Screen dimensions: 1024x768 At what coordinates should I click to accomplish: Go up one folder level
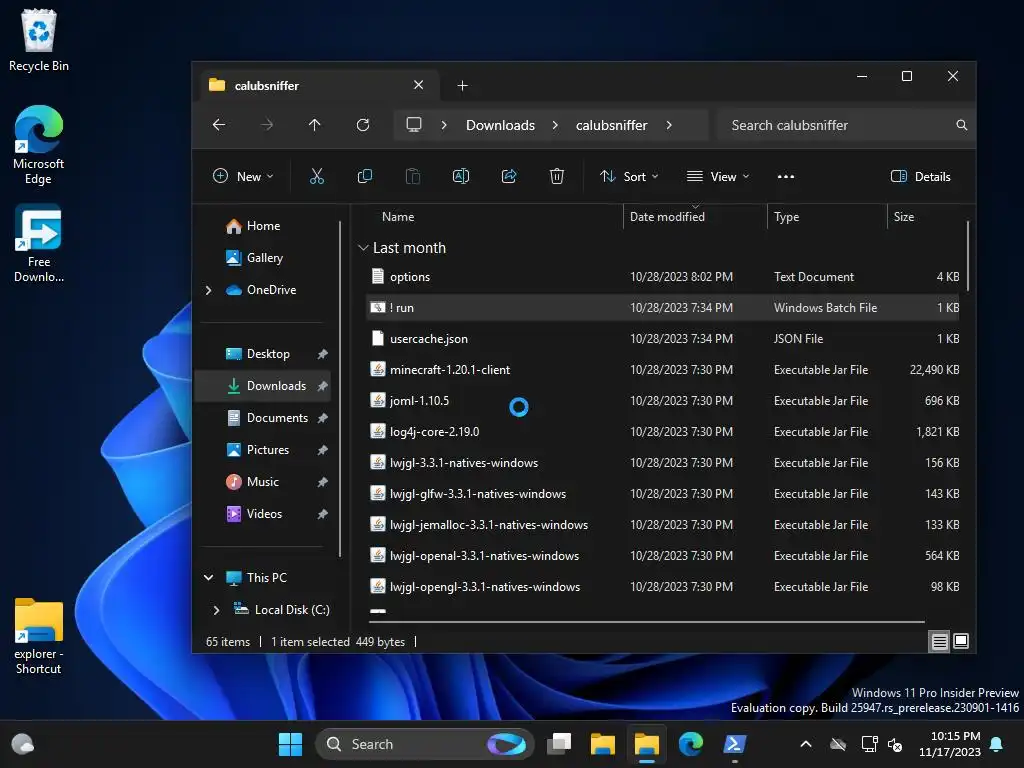pos(315,125)
